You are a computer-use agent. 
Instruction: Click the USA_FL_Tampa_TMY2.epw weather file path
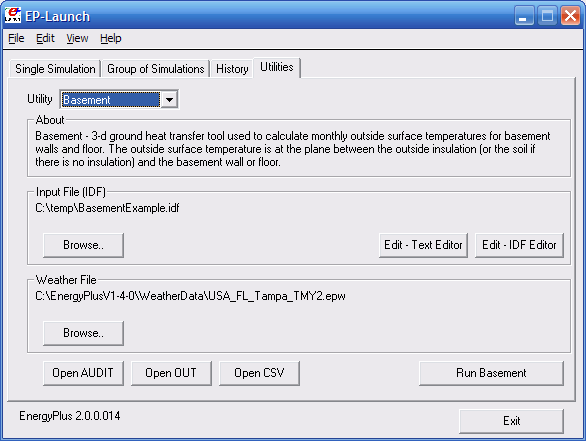[190, 296]
